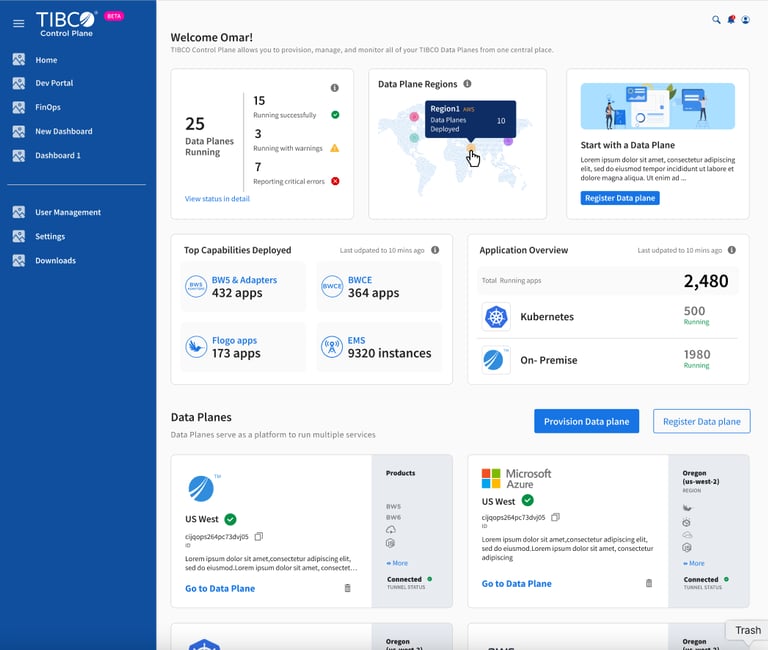Click the Home sidebar item
Image resolution: width=768 pixels, height=650 pixels.
[46, 60]
